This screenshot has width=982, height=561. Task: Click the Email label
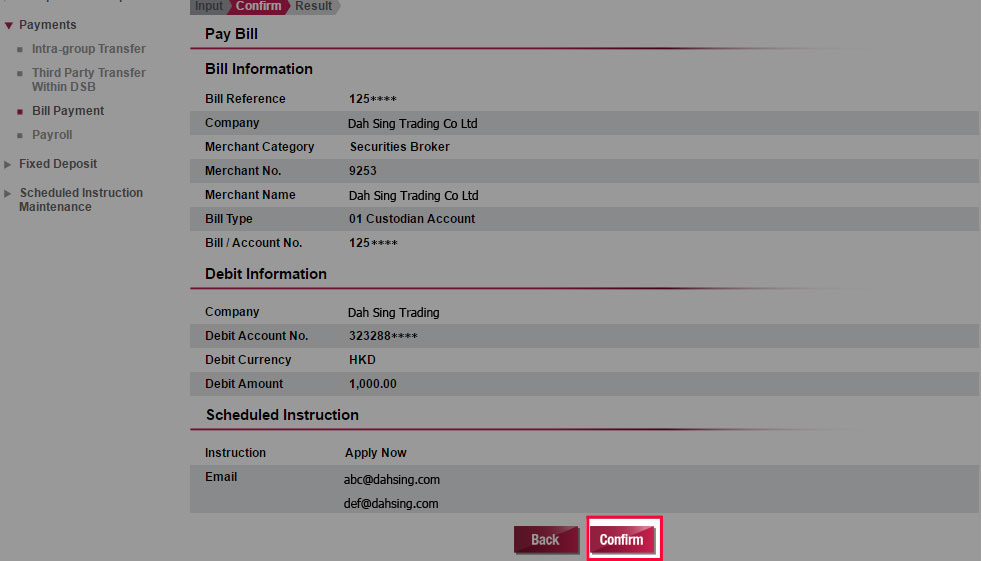[x=221, y=476]
